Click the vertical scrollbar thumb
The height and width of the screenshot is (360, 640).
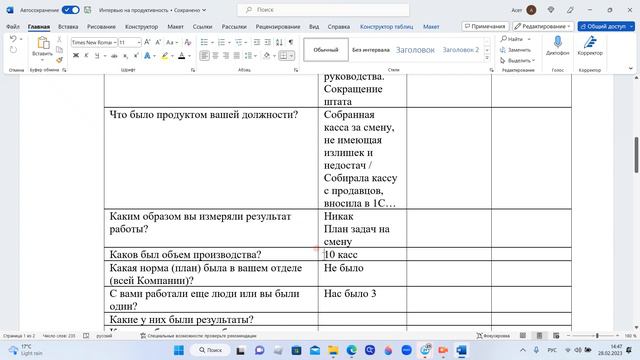pos(636,155)
